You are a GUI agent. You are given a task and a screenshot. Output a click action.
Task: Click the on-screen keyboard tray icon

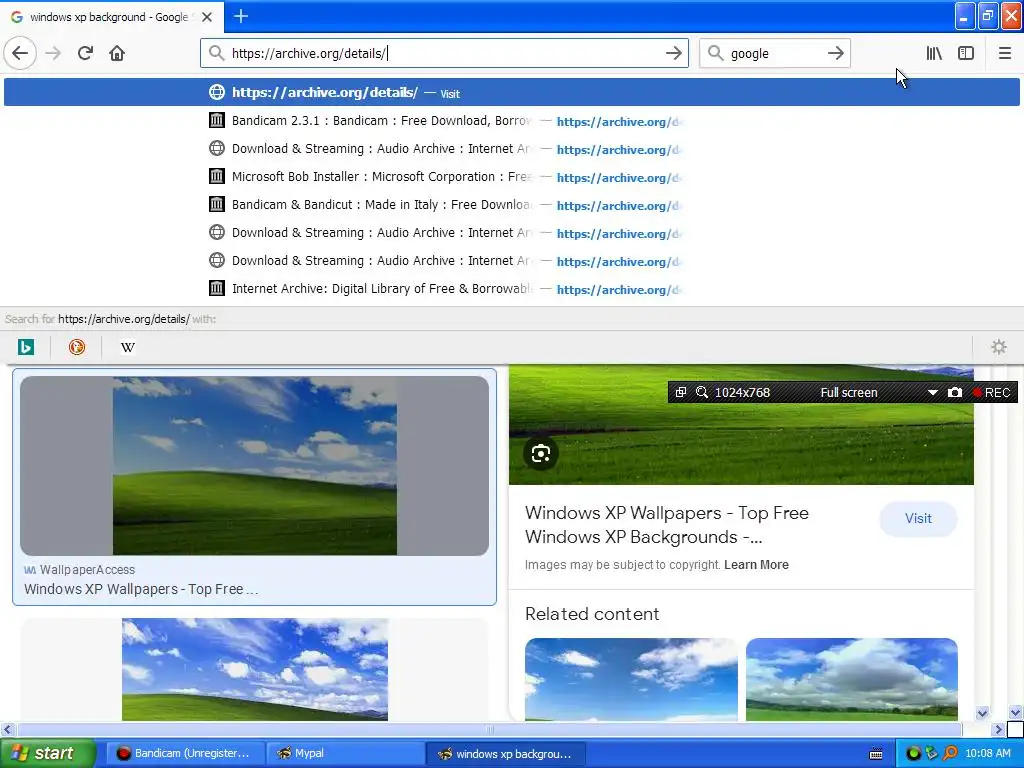876,754
